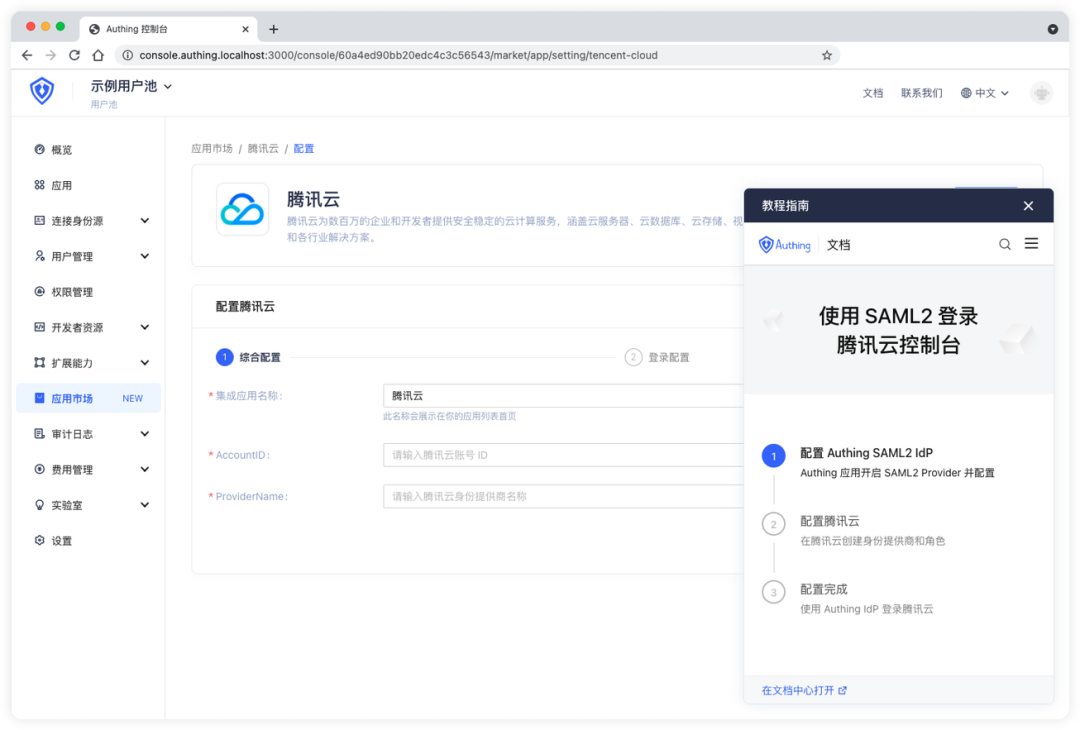
Task: Click the 审计日志 log icon
Action: click(39, 434)
